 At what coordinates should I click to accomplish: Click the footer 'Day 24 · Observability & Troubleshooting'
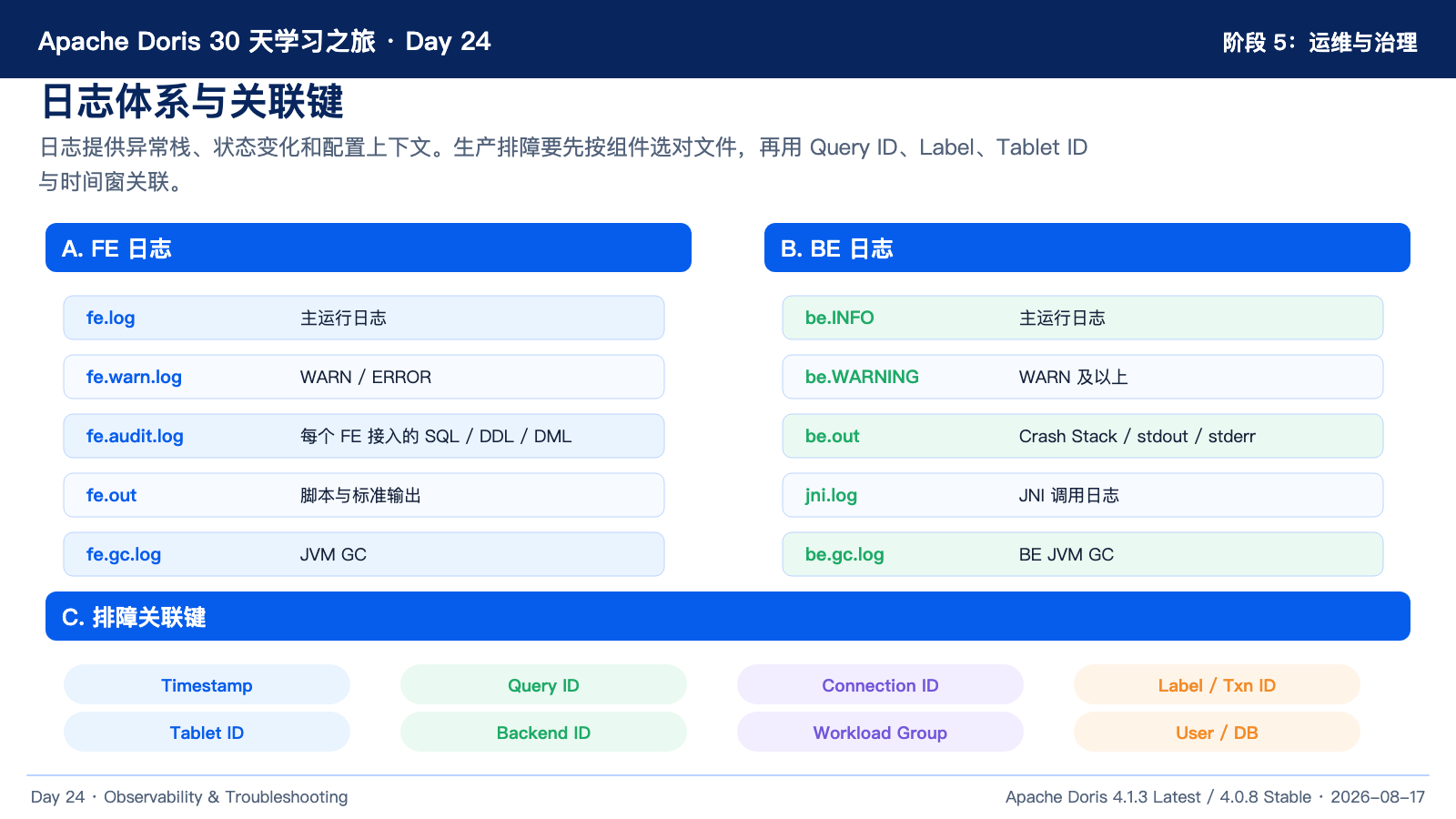[x=189, y=797]
